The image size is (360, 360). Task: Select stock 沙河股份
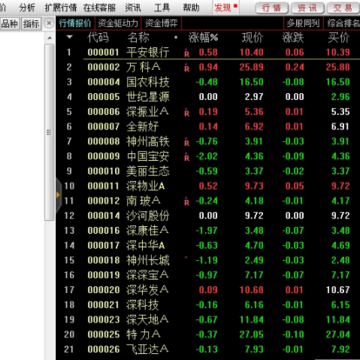coord(148,216)
